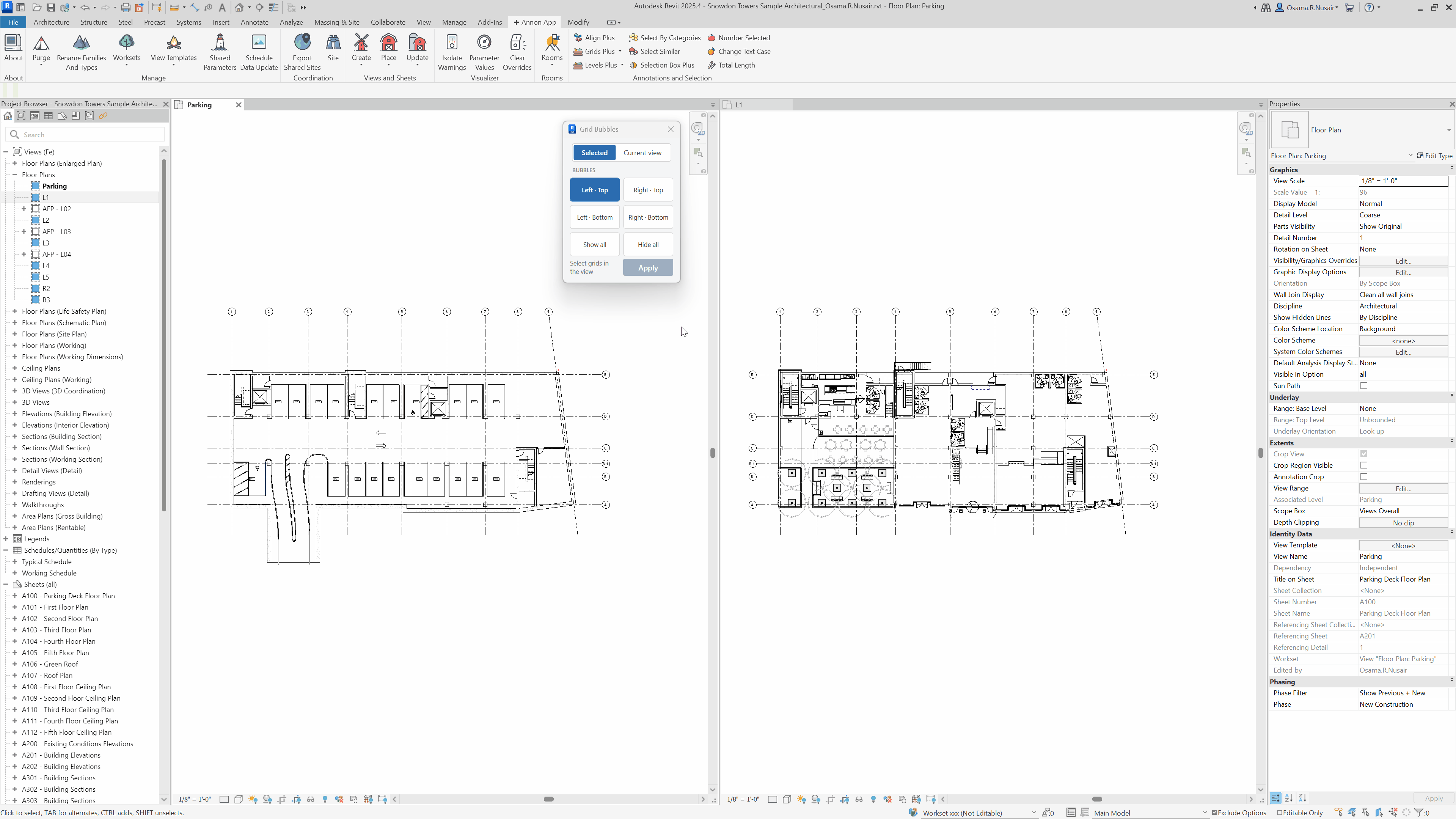Click the Number Selected tool
The height and width of the screenshot is (819, 1456).
(x=739, y=38)
